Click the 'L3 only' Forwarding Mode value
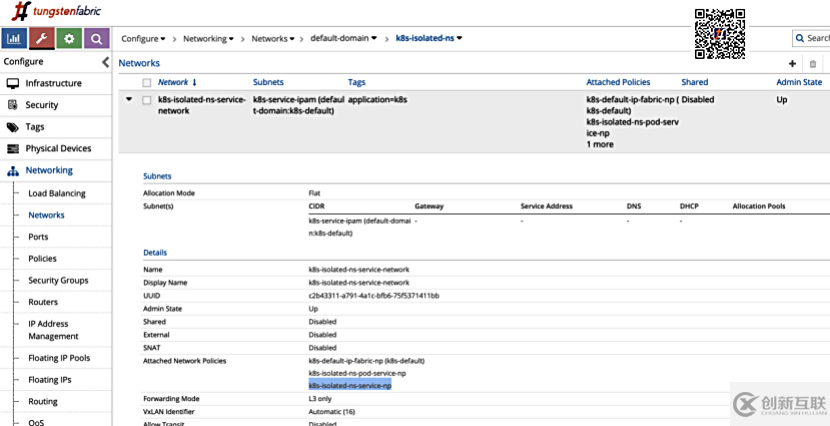The height and width of the screenshot is (426, 830). (x=320, y=399)
